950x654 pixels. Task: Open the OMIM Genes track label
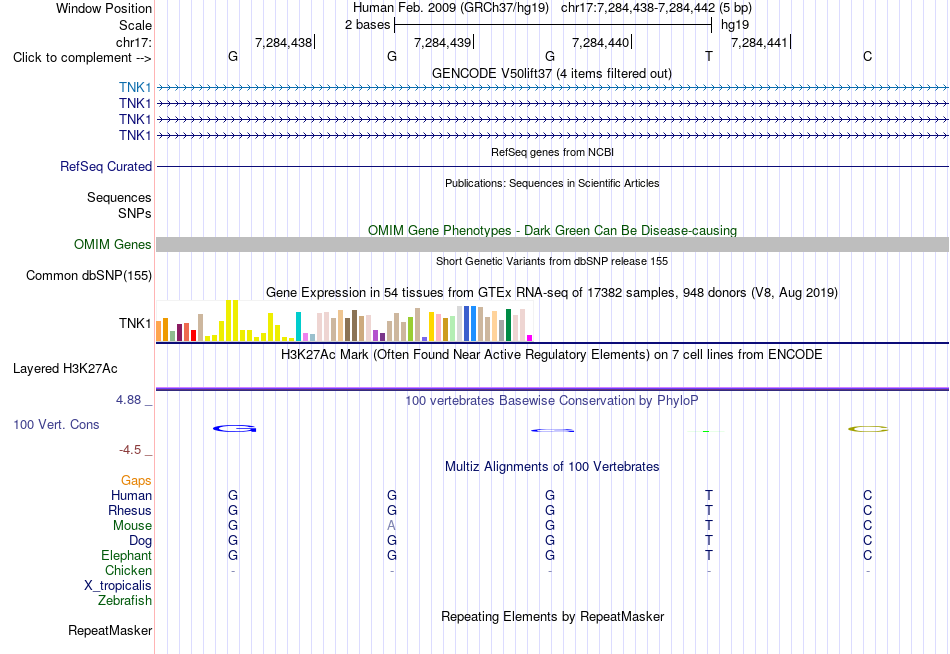(x=112, y=244)
